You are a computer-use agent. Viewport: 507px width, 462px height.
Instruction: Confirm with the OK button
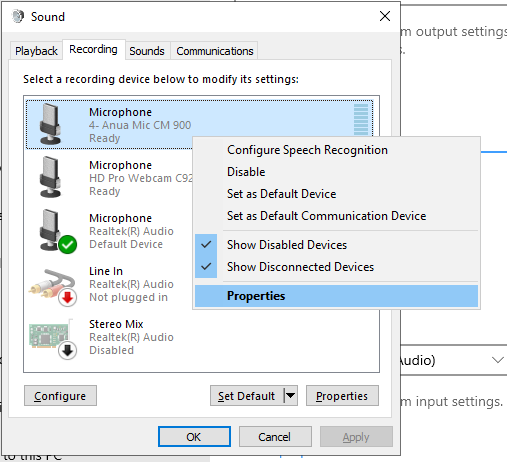point(194,437)
